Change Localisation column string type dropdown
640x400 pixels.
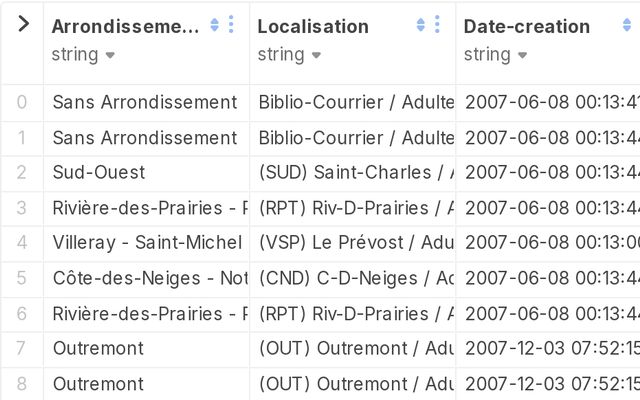coord(289,55)
